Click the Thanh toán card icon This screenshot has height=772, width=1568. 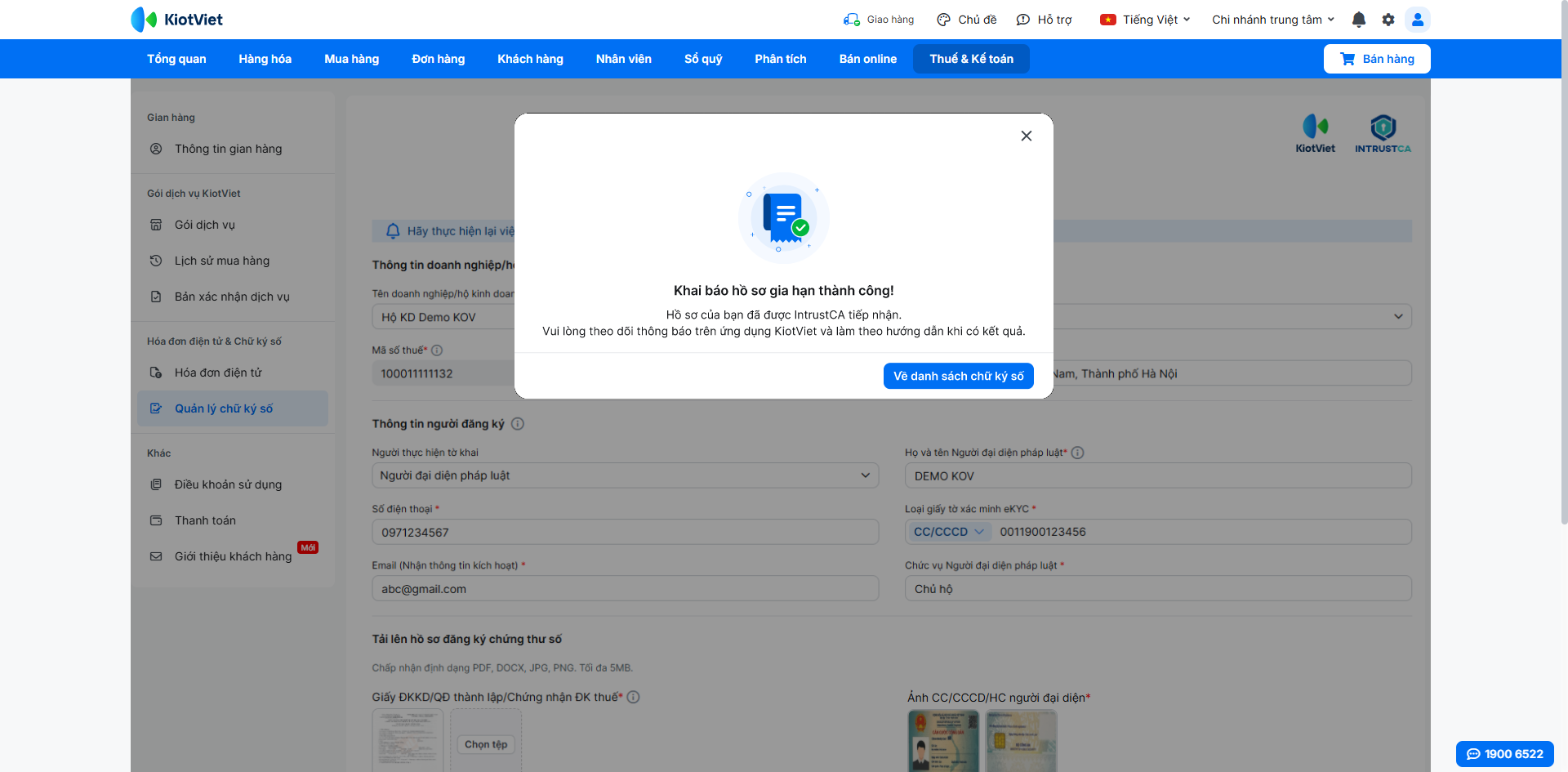pyautogui.click(x=156, y=520)
